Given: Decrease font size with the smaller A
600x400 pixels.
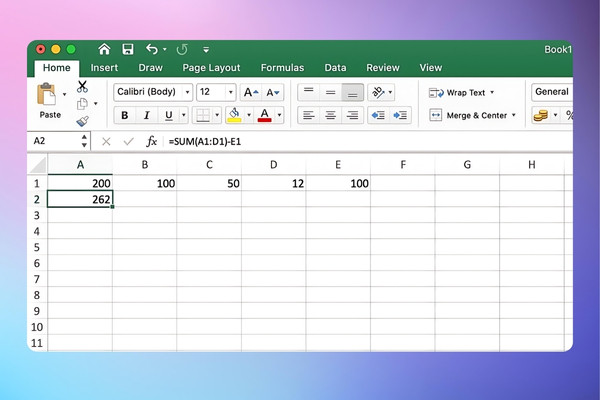Looking at the screenshot, I should tap(273, 92).
